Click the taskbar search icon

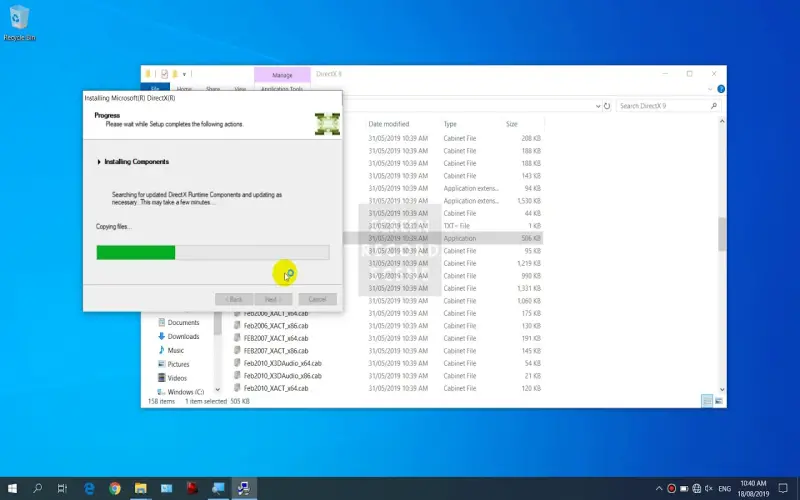37,488
